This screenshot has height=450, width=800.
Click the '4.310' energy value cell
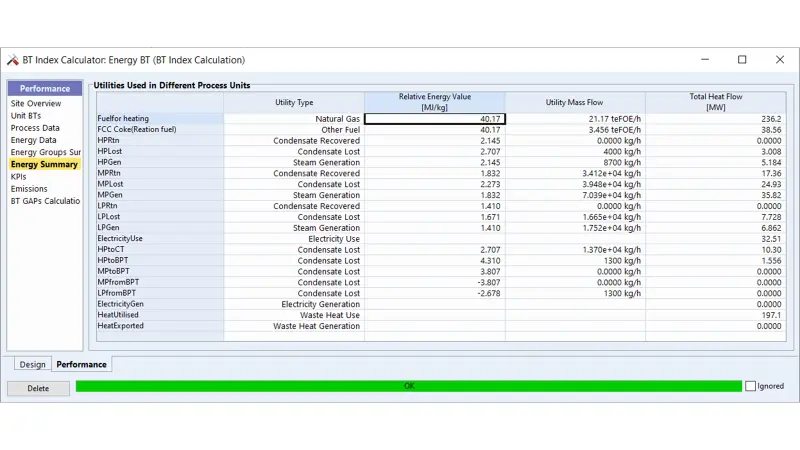435,261
